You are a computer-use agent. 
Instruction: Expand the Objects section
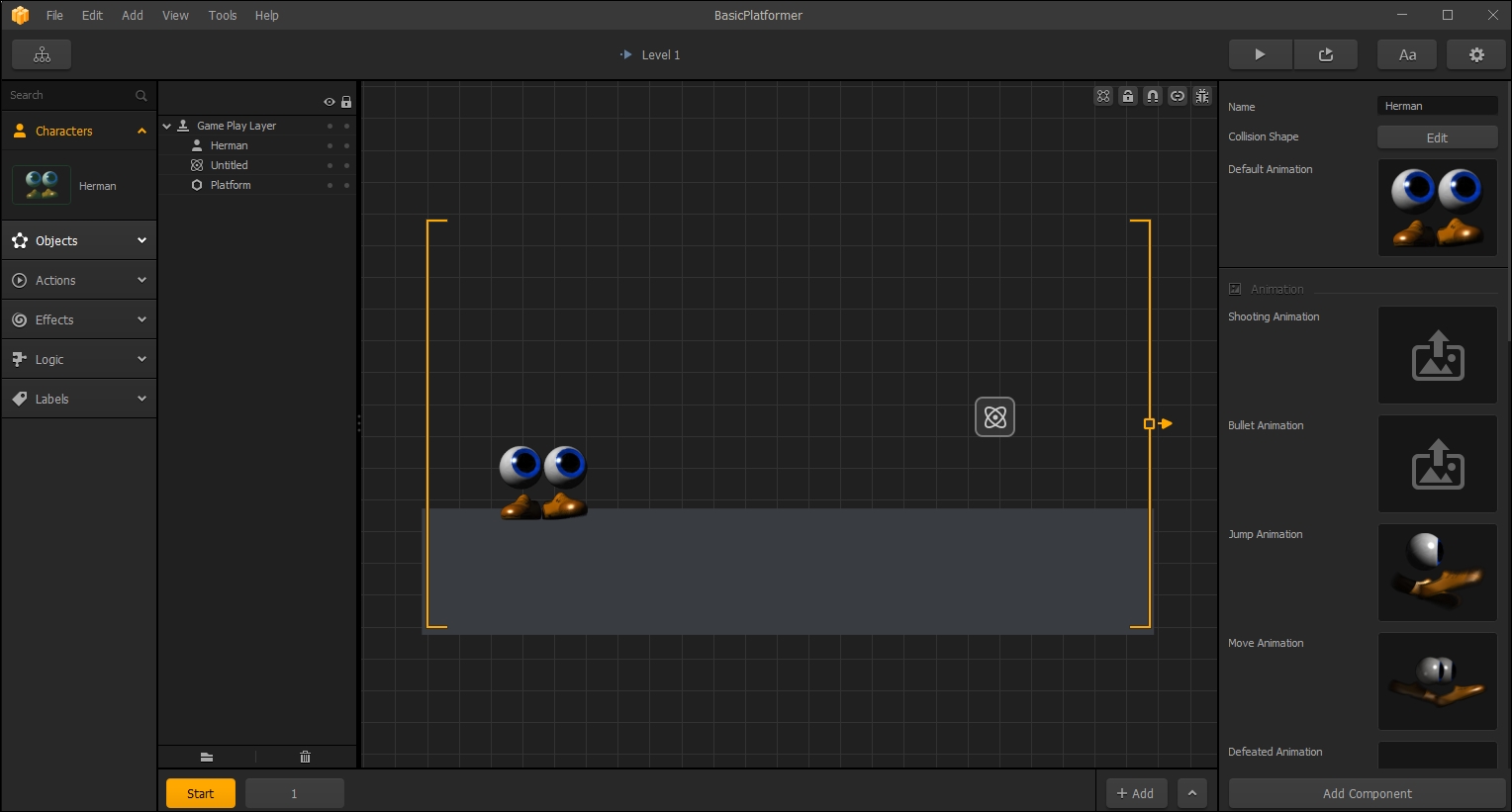pos(142,240)
